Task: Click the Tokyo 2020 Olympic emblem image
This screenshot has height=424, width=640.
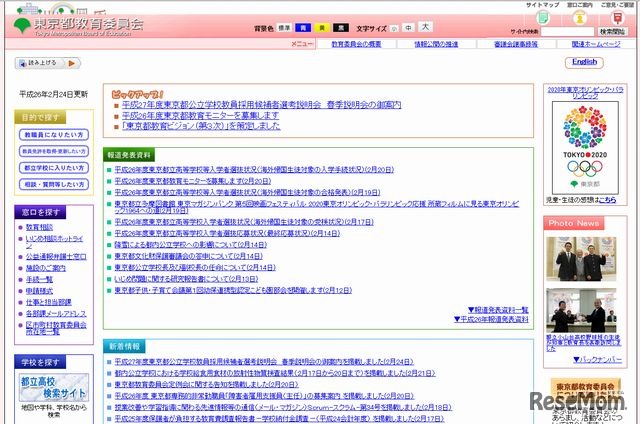Action: tap(585, 148)
